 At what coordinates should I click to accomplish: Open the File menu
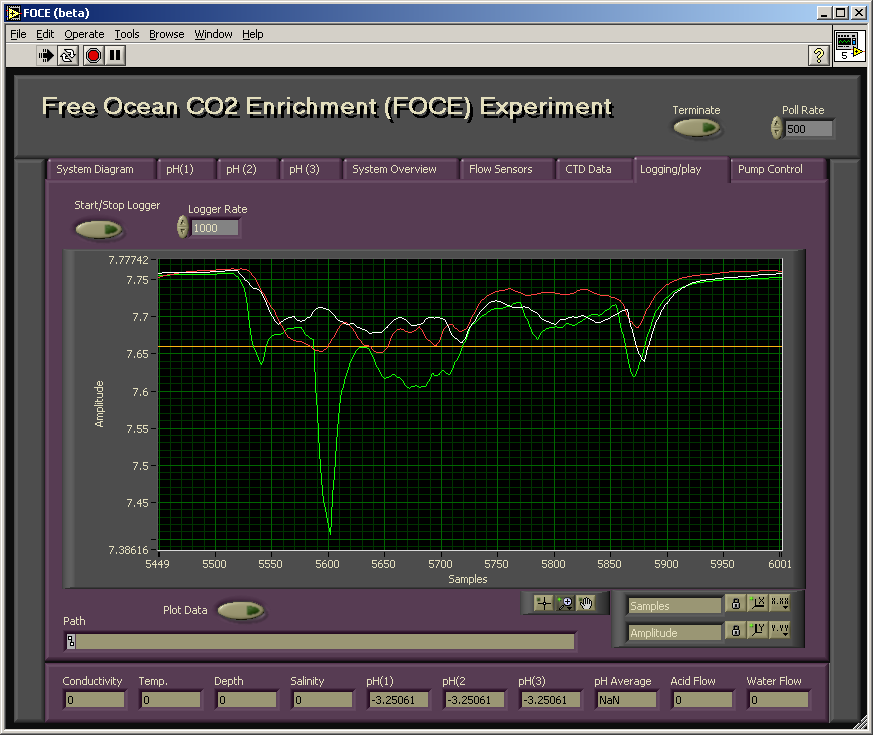tap(18, 35)
